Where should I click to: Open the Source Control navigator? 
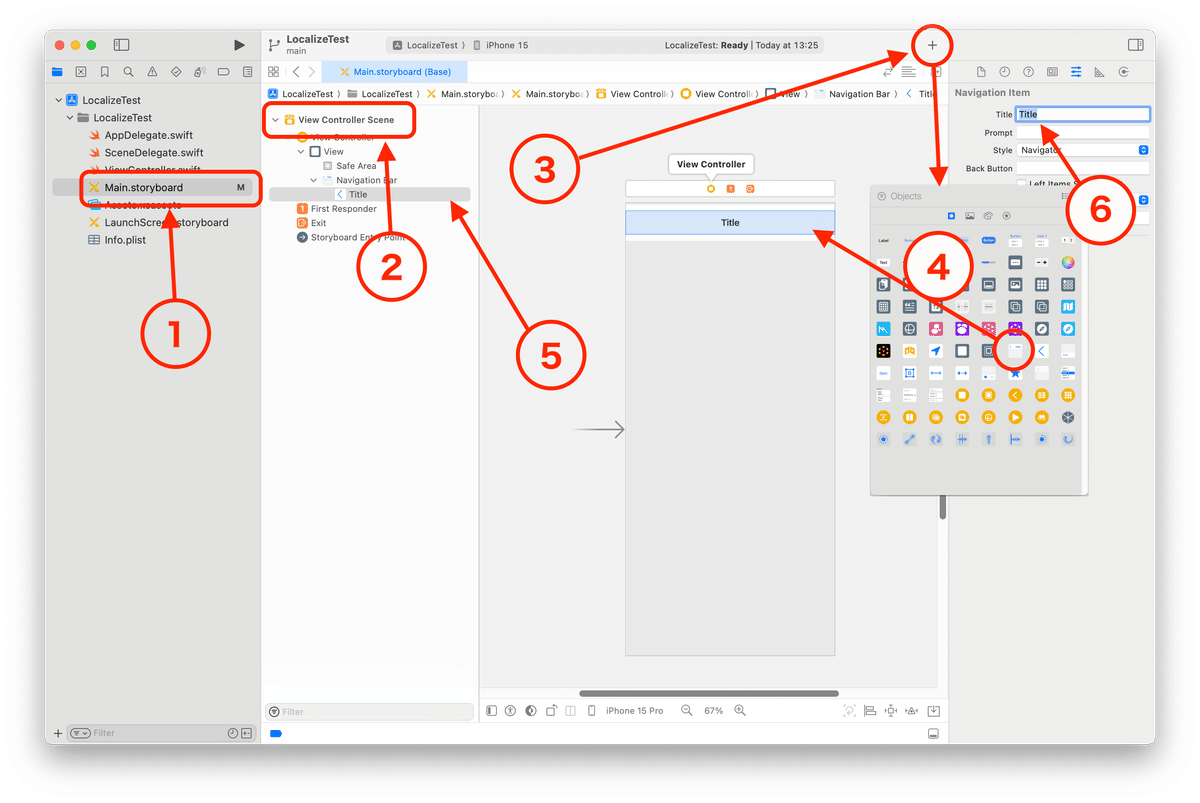81,72
